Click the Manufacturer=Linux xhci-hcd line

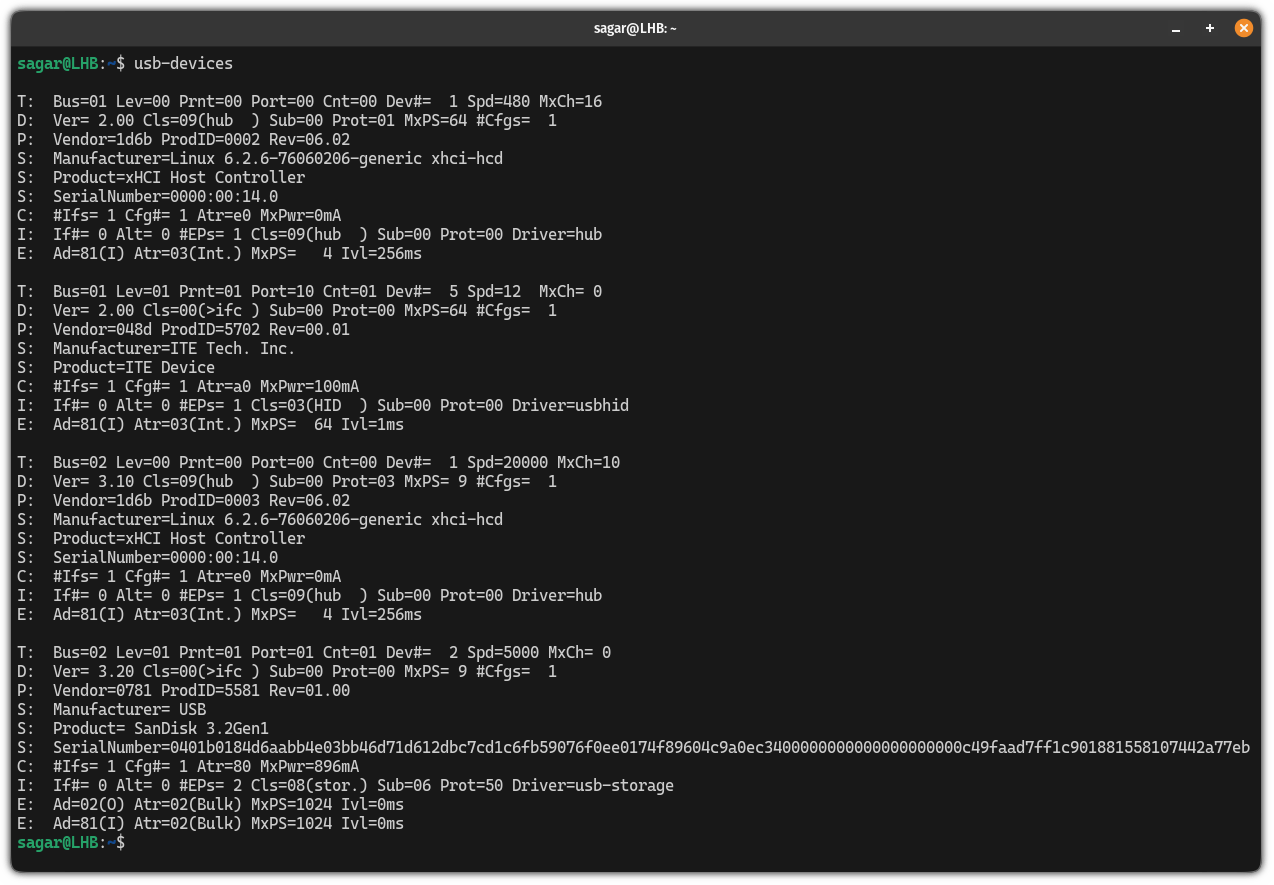[x=270, y=158]
